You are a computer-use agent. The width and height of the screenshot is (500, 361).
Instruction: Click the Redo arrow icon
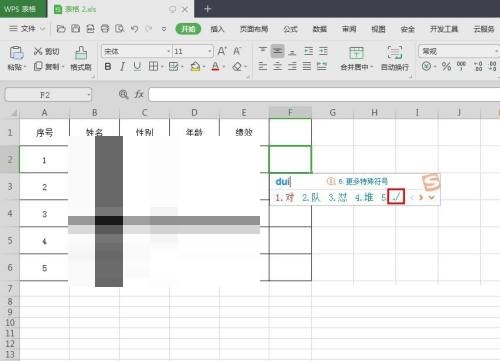coord(149,29)
